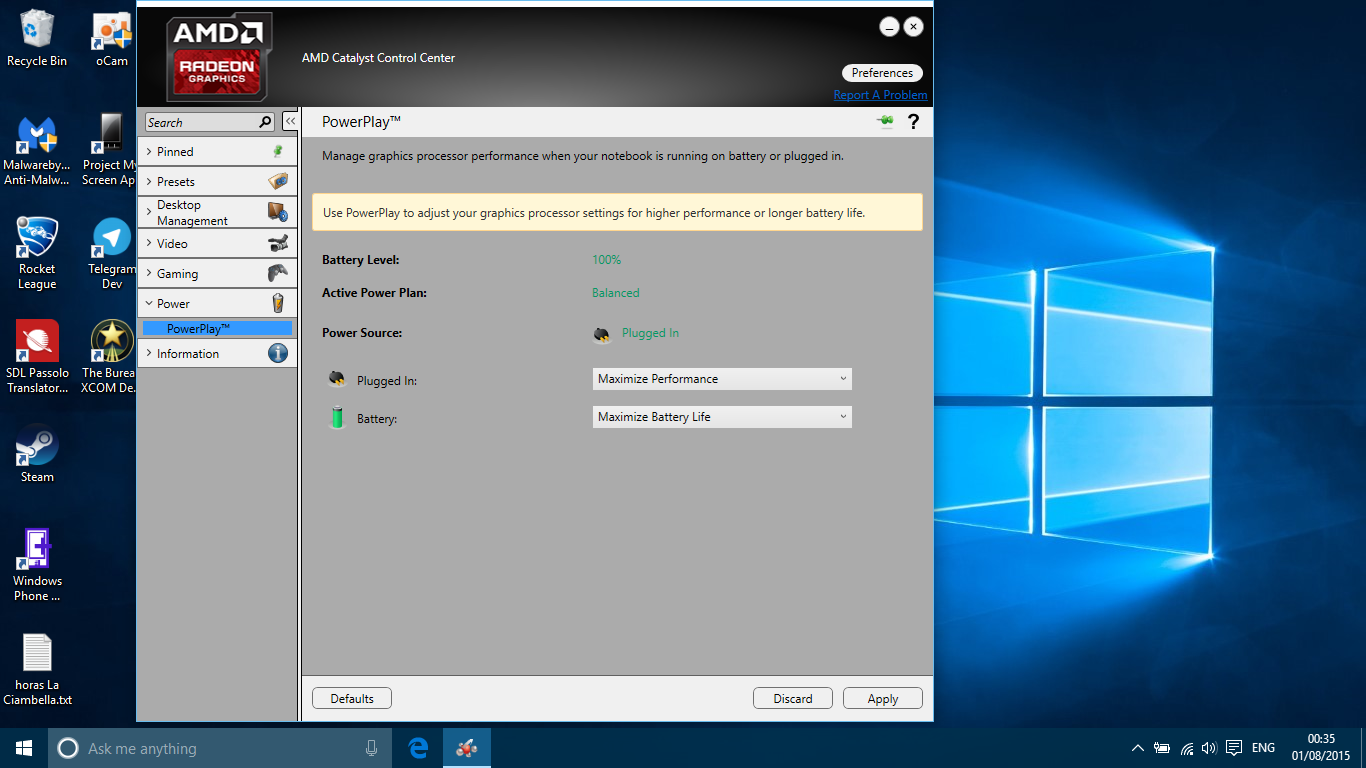This screenshot has width=1366, height=768.
Task: Click the green pin icon near the help button
Action: [x=884, y=121]
